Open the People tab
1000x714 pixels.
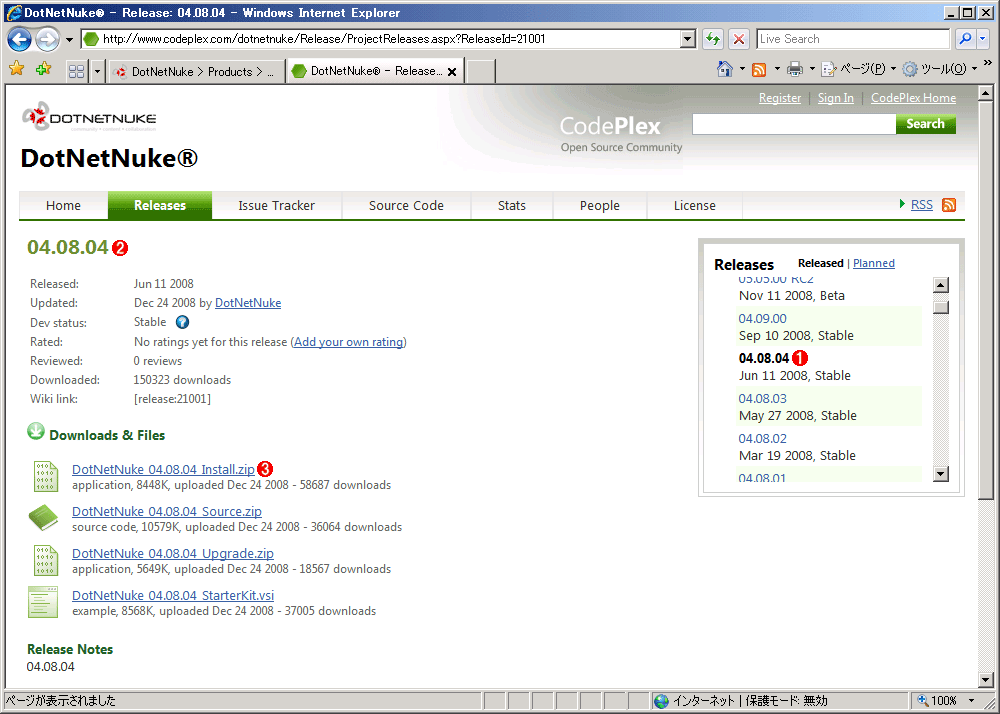click(x=600, y=205)
